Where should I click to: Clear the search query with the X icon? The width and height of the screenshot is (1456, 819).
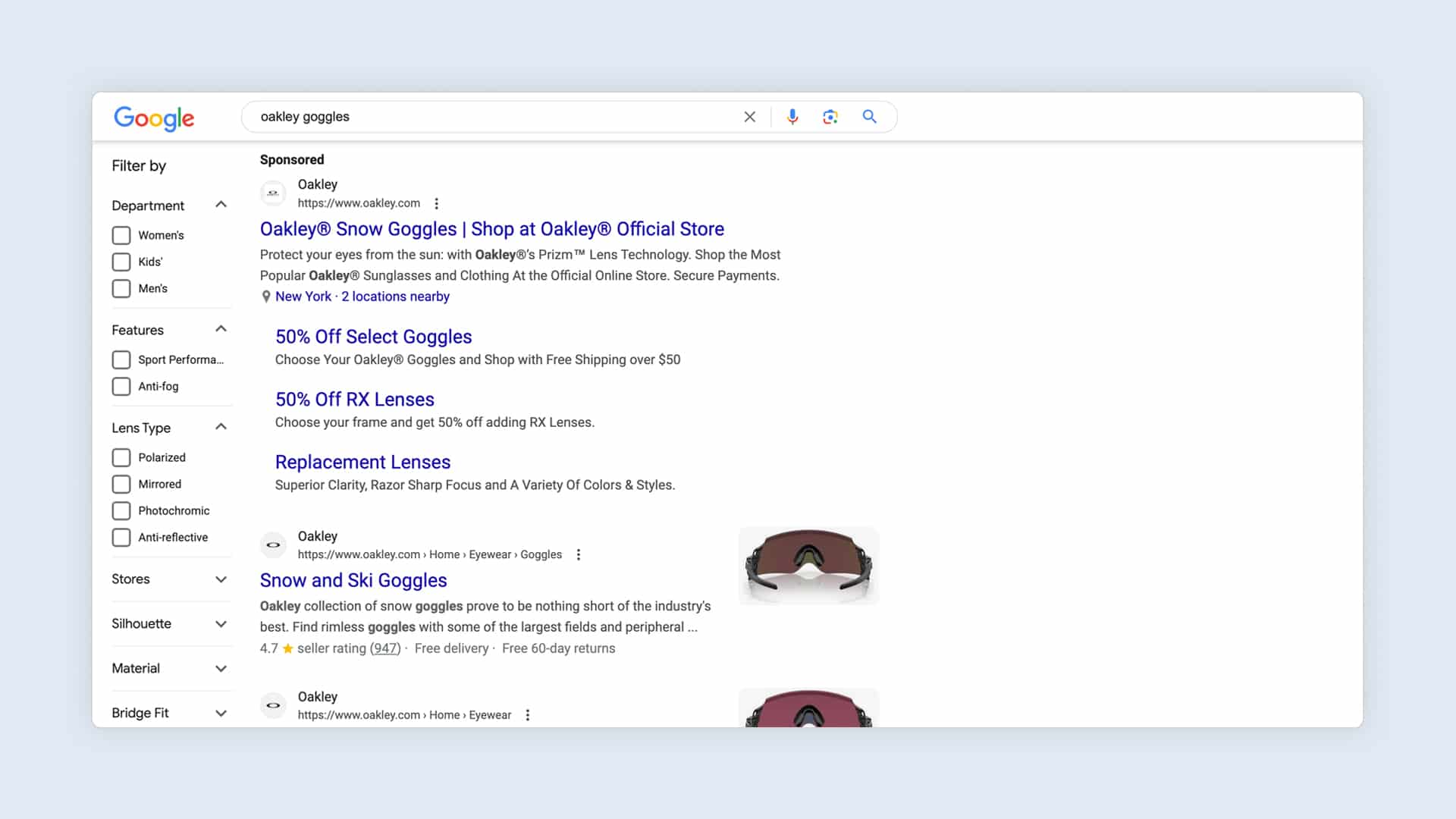(749, 117)
